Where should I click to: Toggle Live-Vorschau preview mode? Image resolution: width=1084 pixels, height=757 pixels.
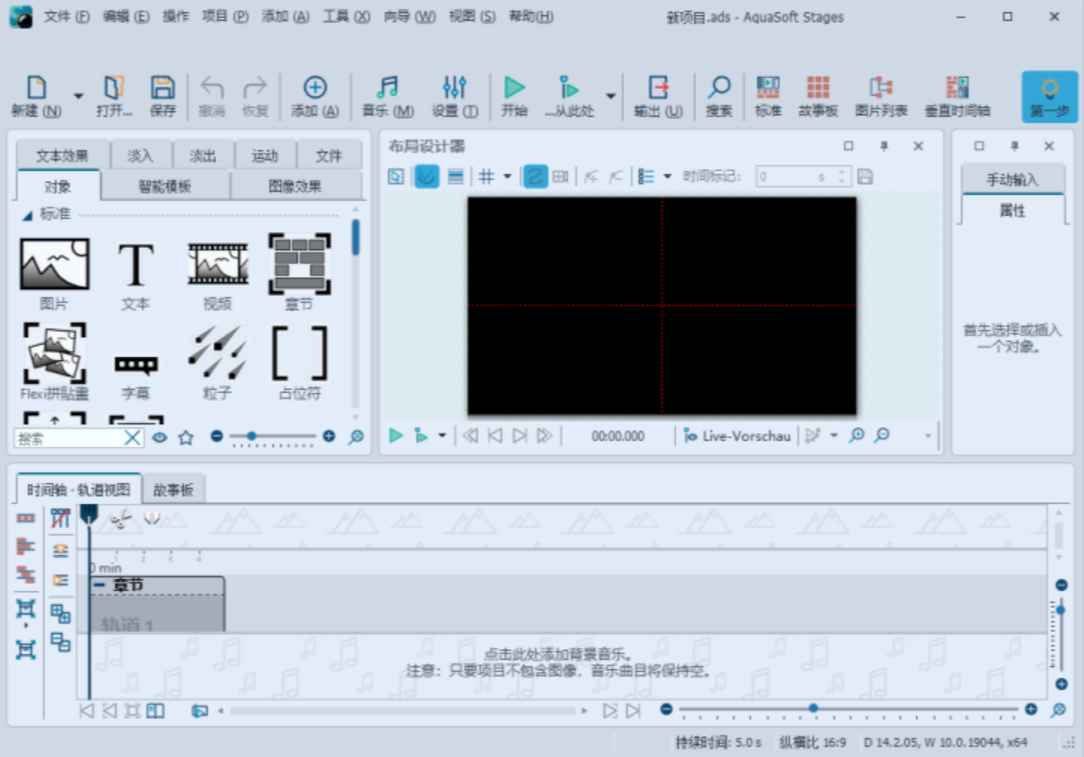[737, 435]
